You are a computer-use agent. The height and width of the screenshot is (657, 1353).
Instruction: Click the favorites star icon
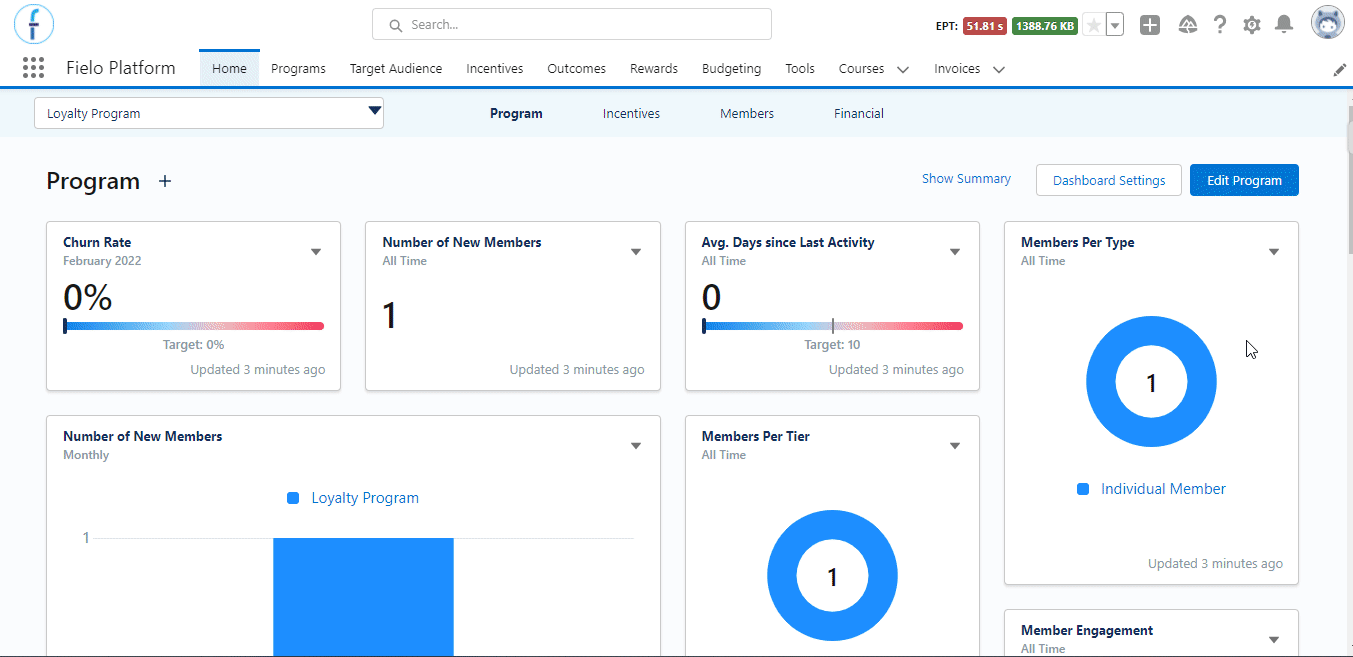(1093, 25)
